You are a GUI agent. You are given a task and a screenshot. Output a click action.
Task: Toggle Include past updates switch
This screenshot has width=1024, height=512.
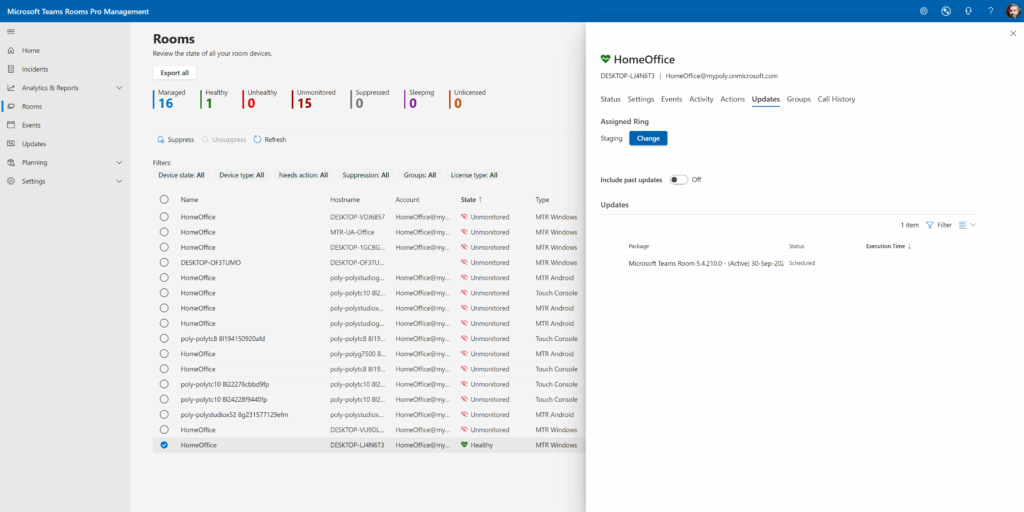(x=679, y=179)
